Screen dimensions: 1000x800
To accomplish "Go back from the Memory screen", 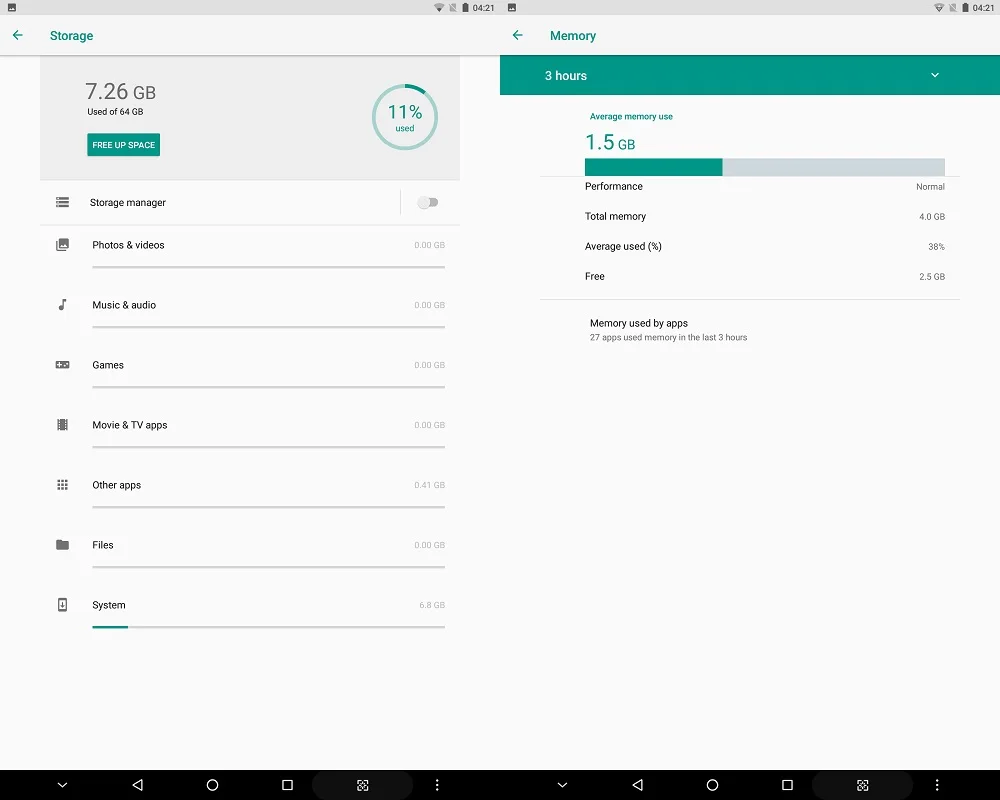I will pyautogui.click(x=518, y=35).
